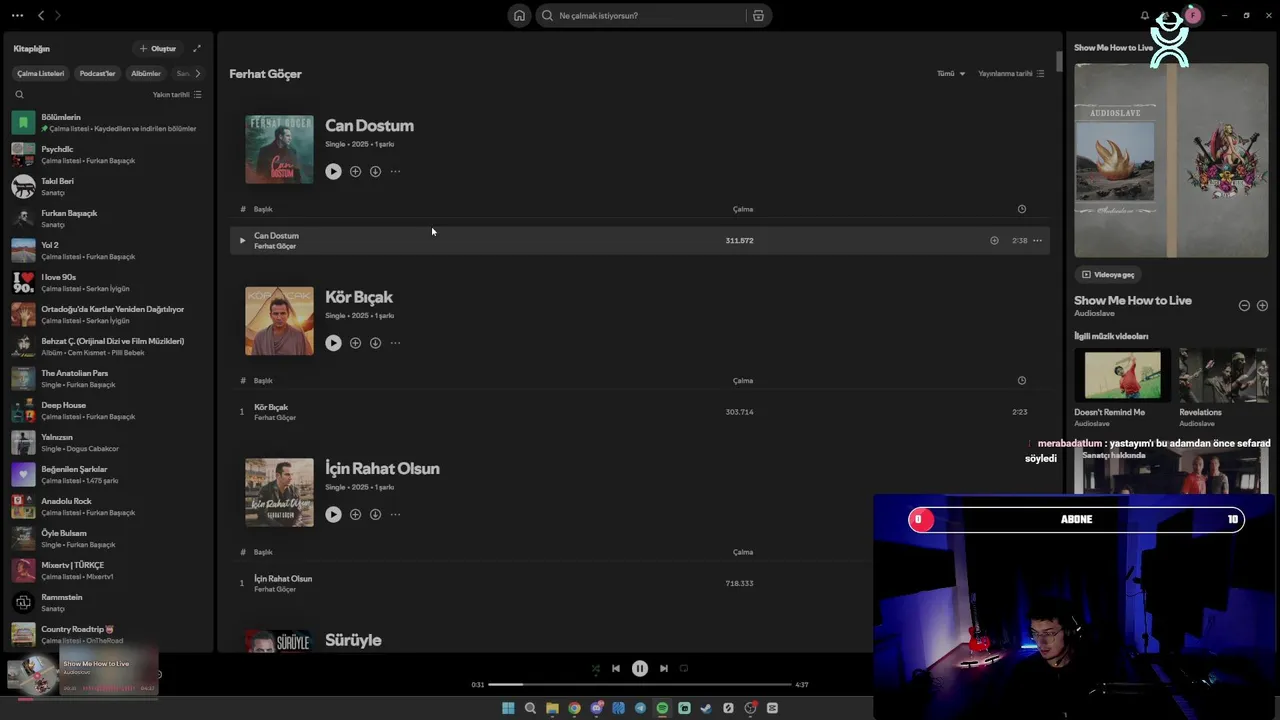The width and height of the screenshot is (1280, 720).
Task: Play the Can Dostum track row
Action: pos(242,240)
